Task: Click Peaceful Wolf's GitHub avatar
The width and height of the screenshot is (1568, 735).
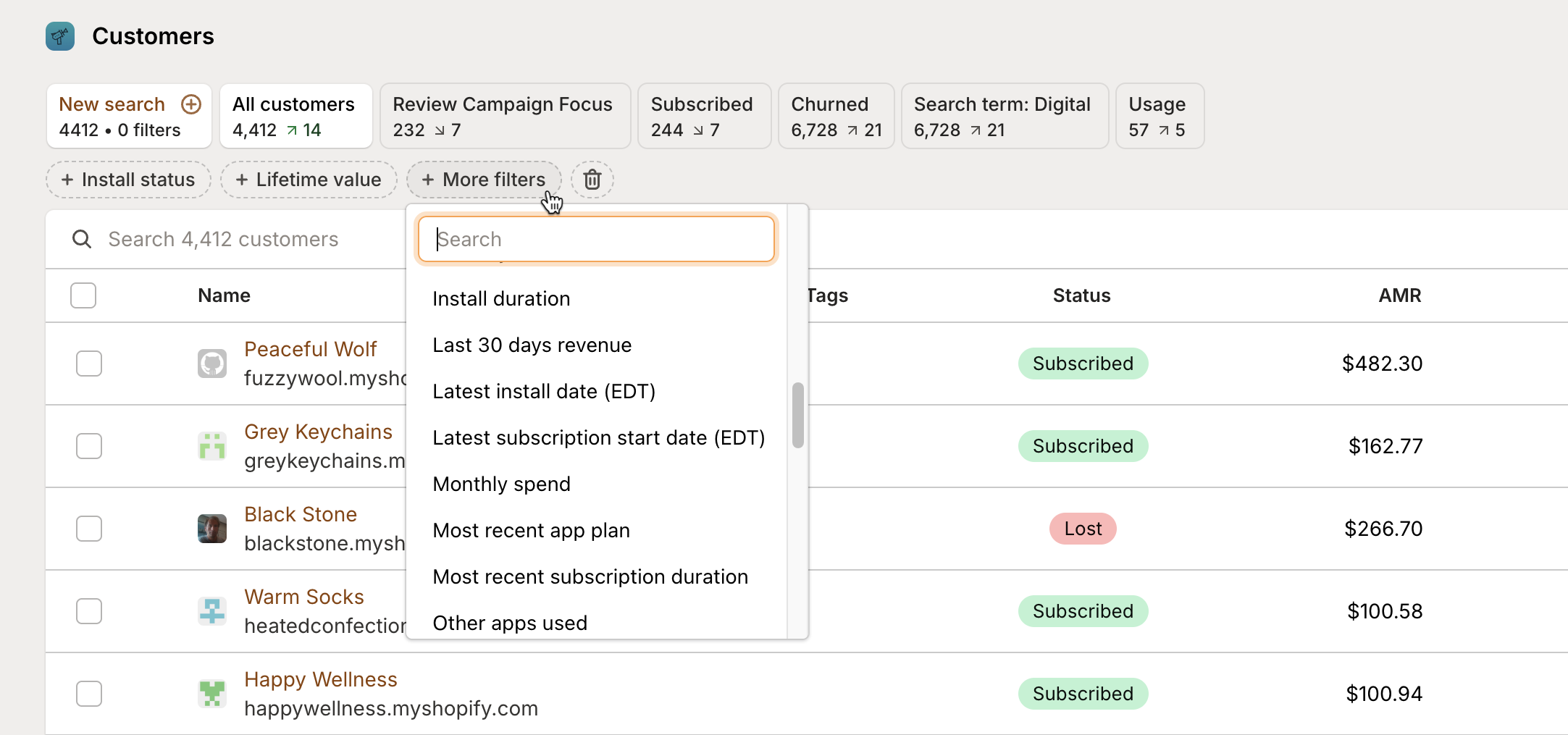Action: pyautogui.click(x=211, y=364)
